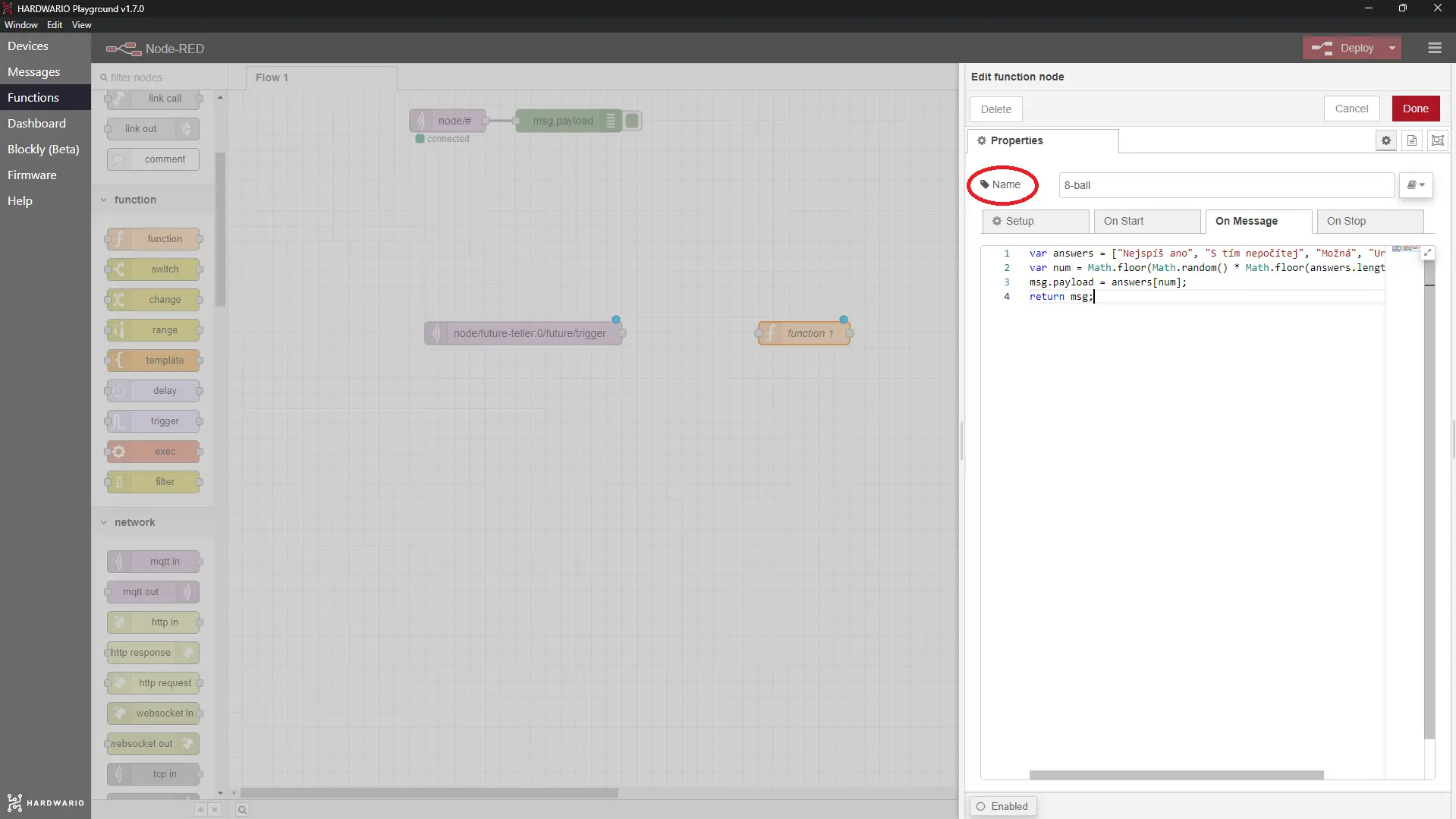Select the Flow 1 workspace tab
The image size is (1456, 819).
click(x=321, y=77)
